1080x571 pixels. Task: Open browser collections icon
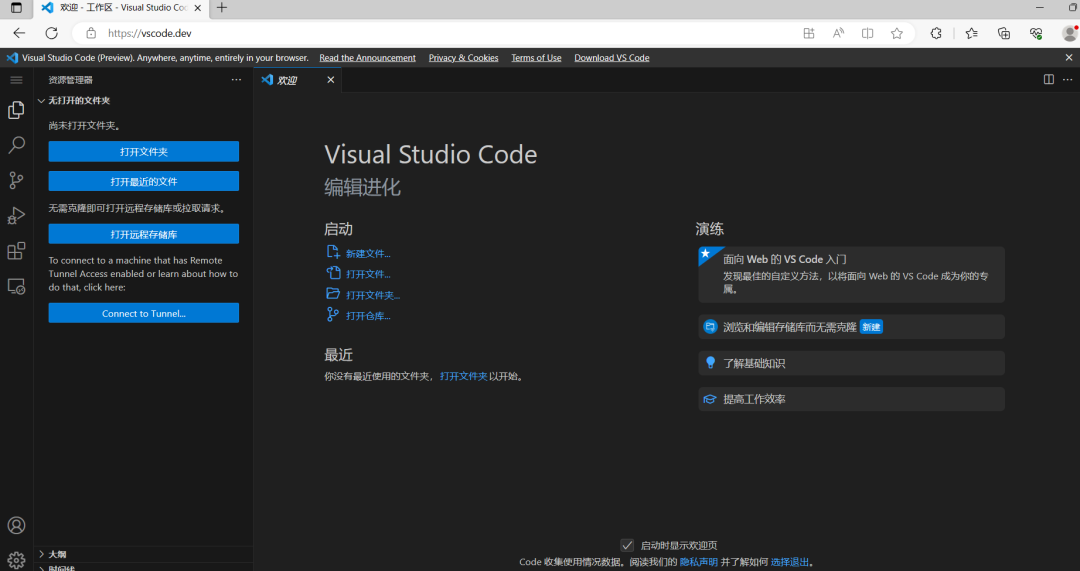(x=1004, y=33)
